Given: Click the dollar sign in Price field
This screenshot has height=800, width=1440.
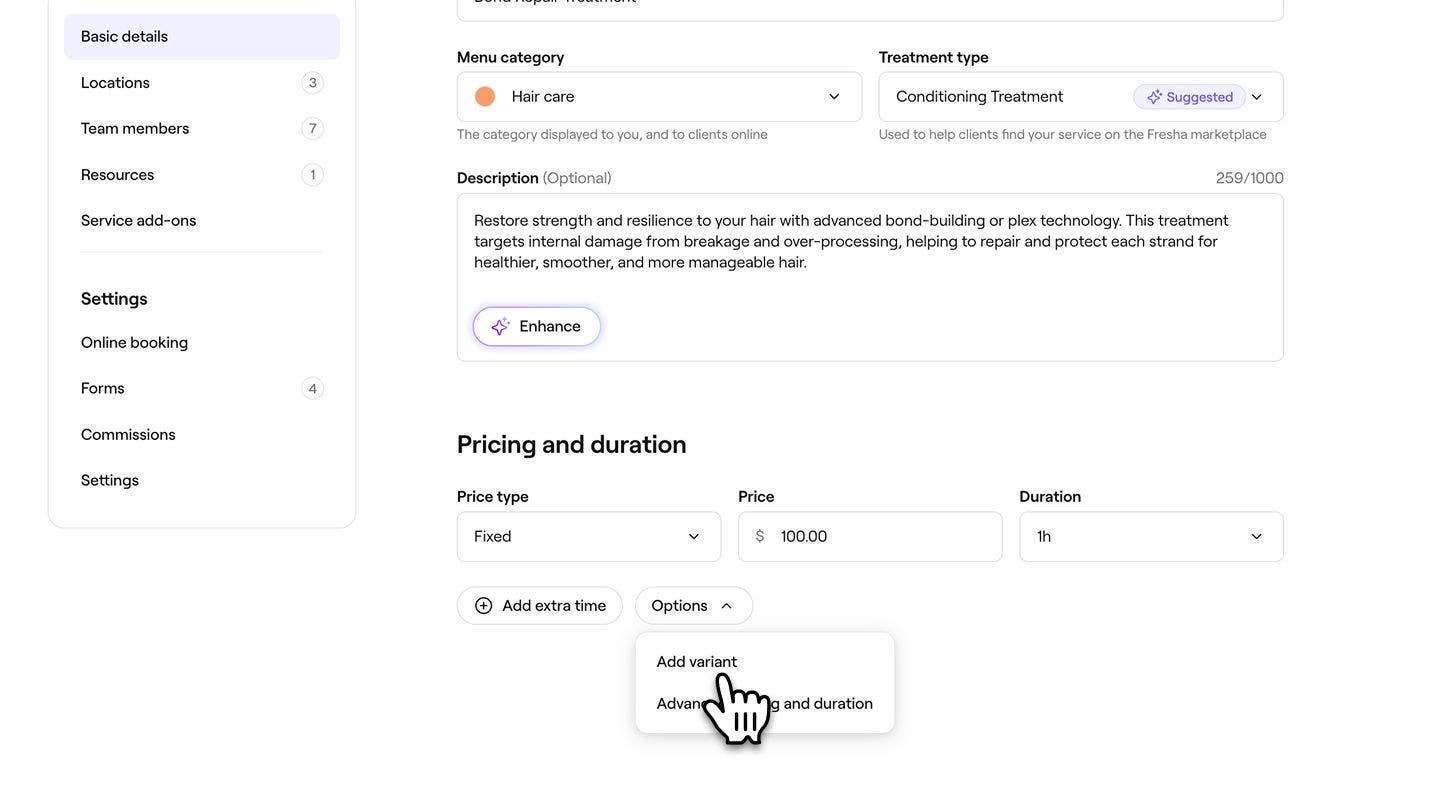Looking at the screenshot, I should point(760,537).
